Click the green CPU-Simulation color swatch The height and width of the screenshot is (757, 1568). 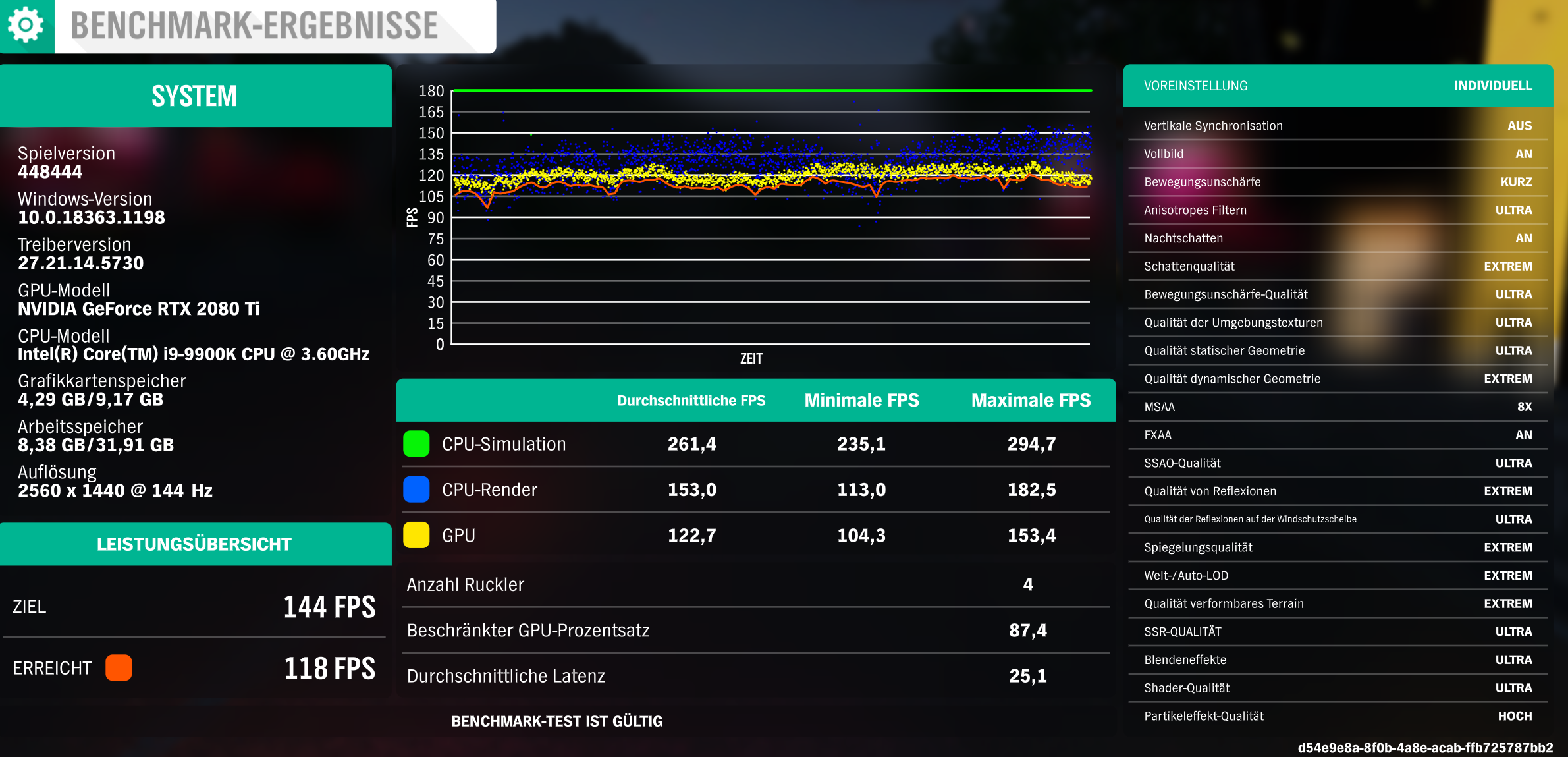click(x=416, y=444)
